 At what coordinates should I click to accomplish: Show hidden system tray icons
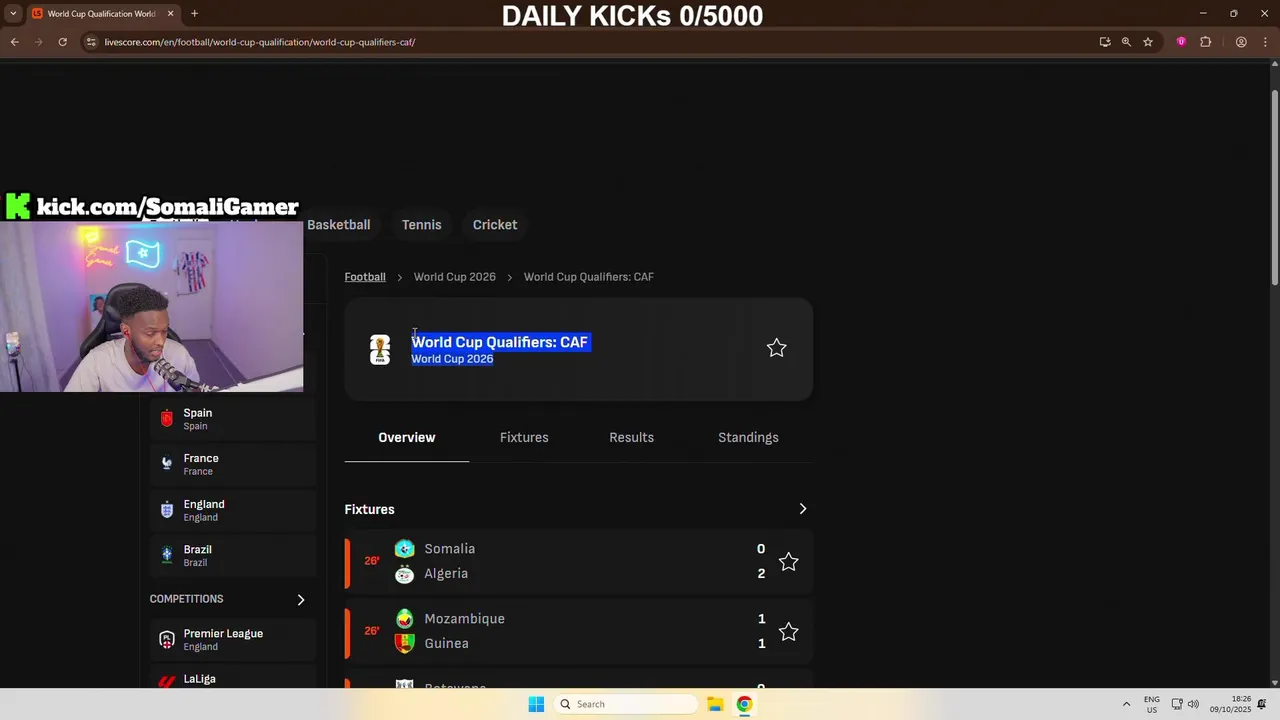coord(1126,704)
